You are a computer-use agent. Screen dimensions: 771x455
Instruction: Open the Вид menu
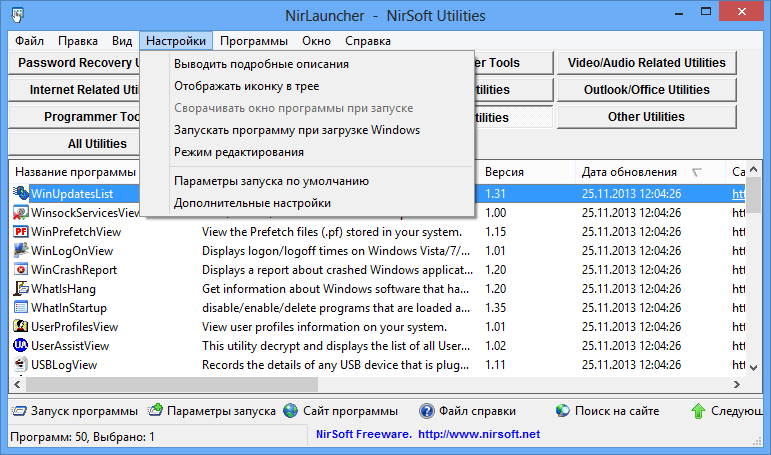click(122, 41)
